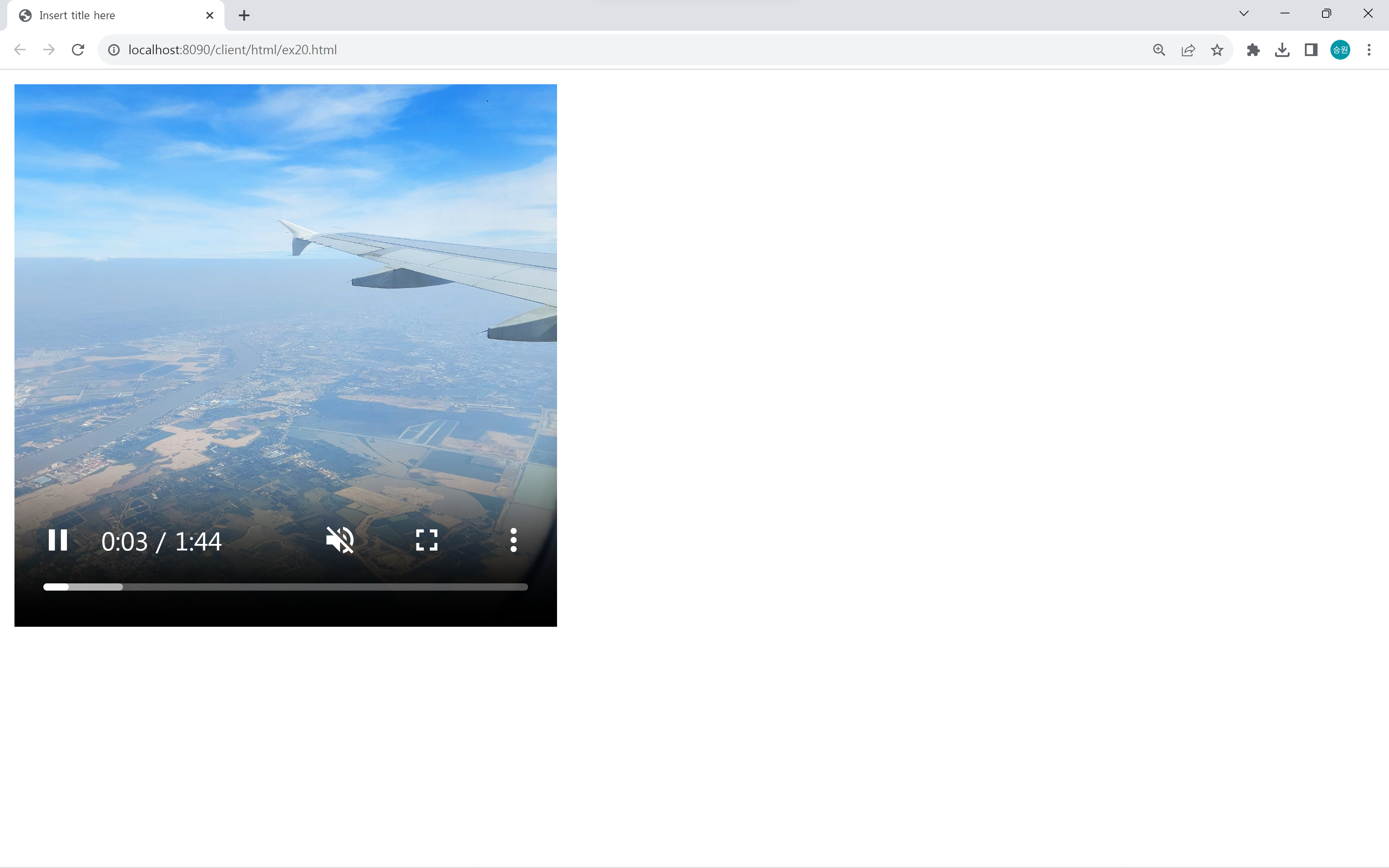Toggle the browser side panel
The height and width of the screenshot is (868, 1389).
(1311, 50)
